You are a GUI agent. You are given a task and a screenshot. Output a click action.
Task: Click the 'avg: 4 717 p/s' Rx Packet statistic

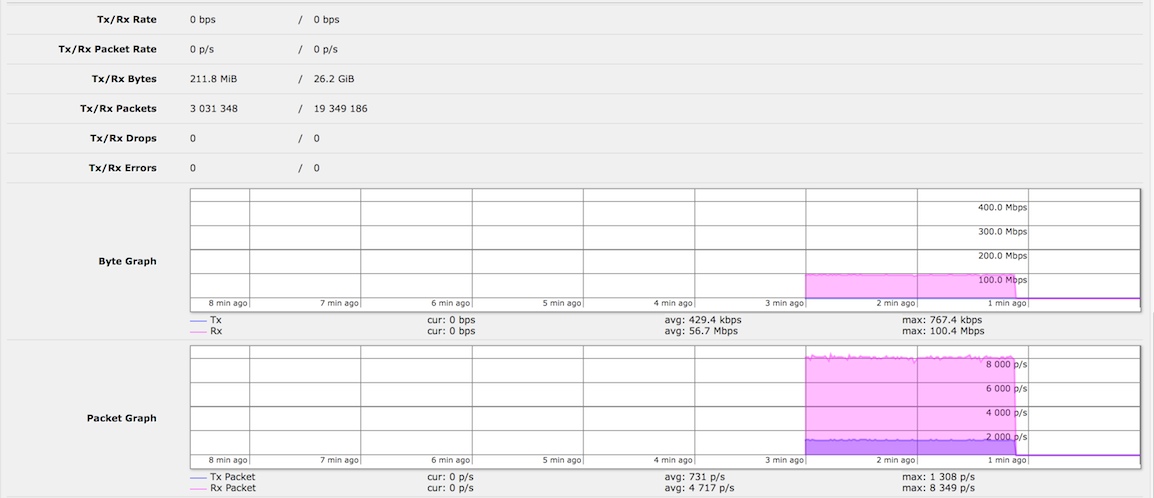pos(700,488)
